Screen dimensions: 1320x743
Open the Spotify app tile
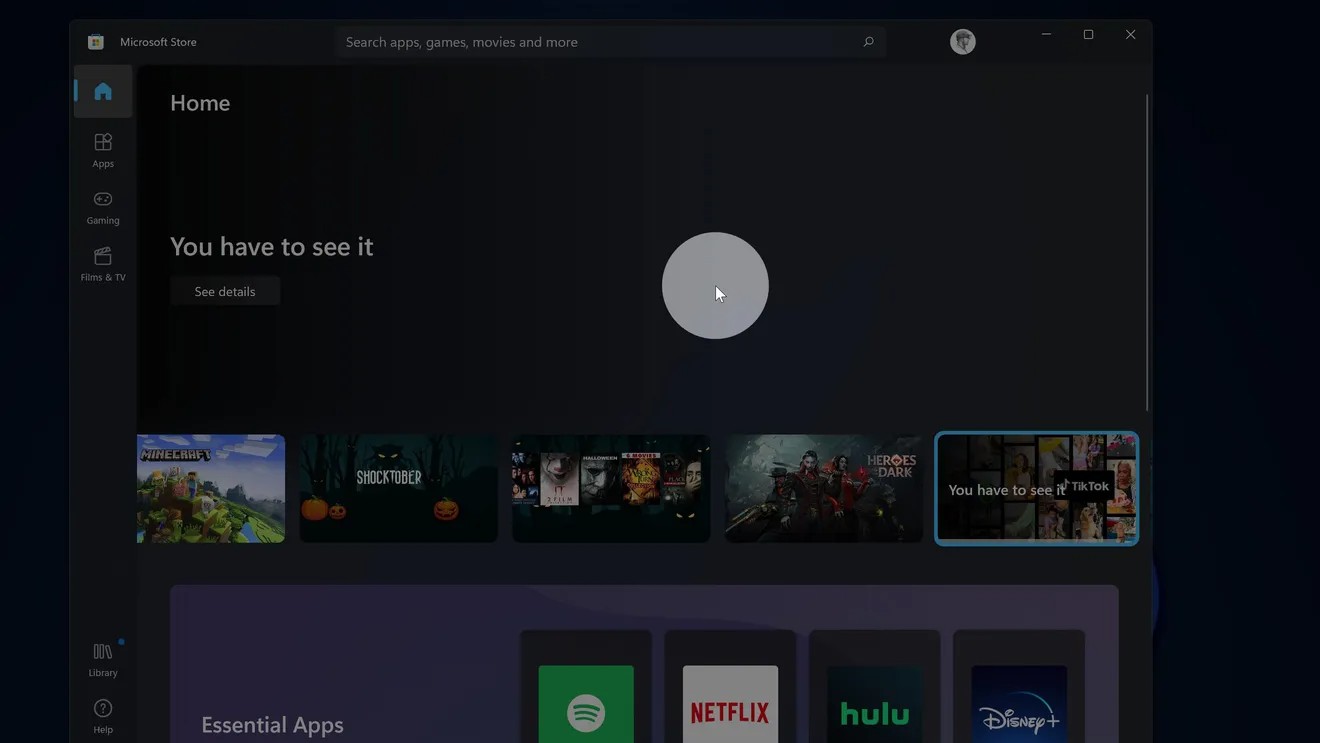(x=586, y=687)
